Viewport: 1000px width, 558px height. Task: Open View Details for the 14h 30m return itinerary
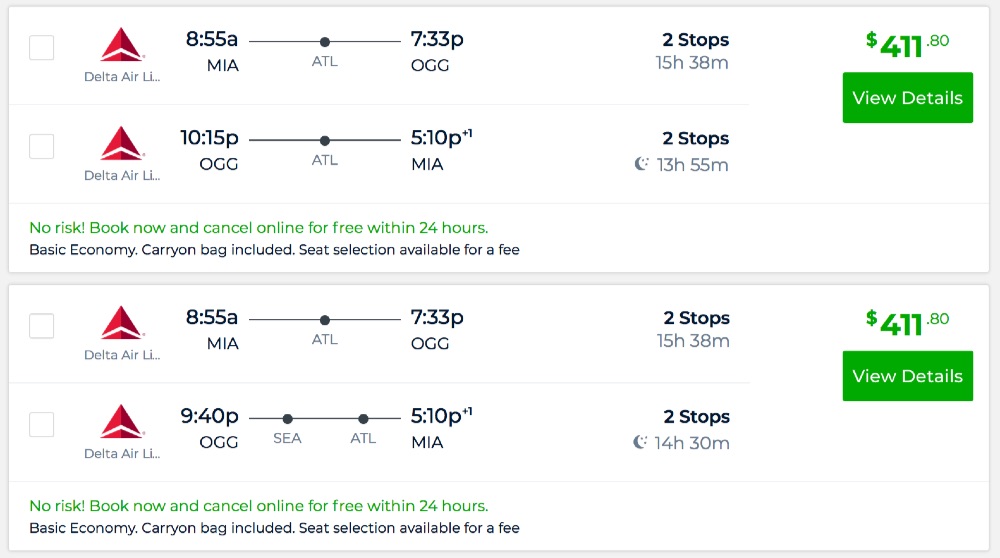point(907,376)
